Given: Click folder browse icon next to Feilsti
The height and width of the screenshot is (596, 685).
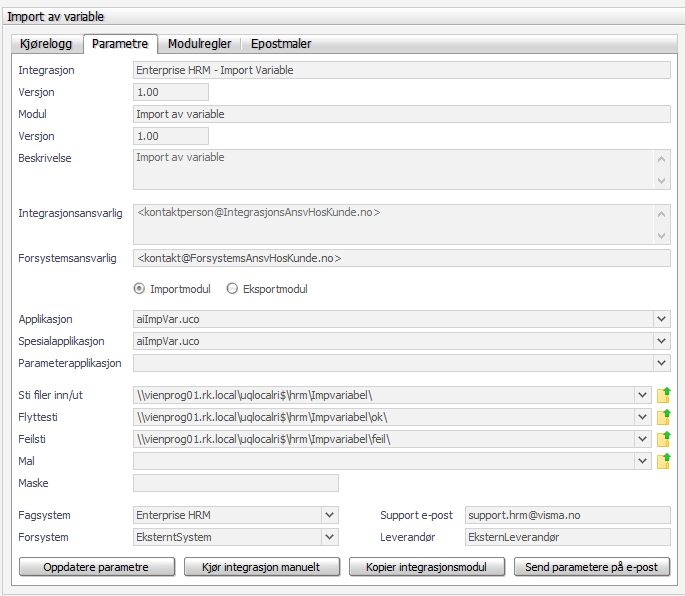Looking at the screenshot, I should [664, 439].
